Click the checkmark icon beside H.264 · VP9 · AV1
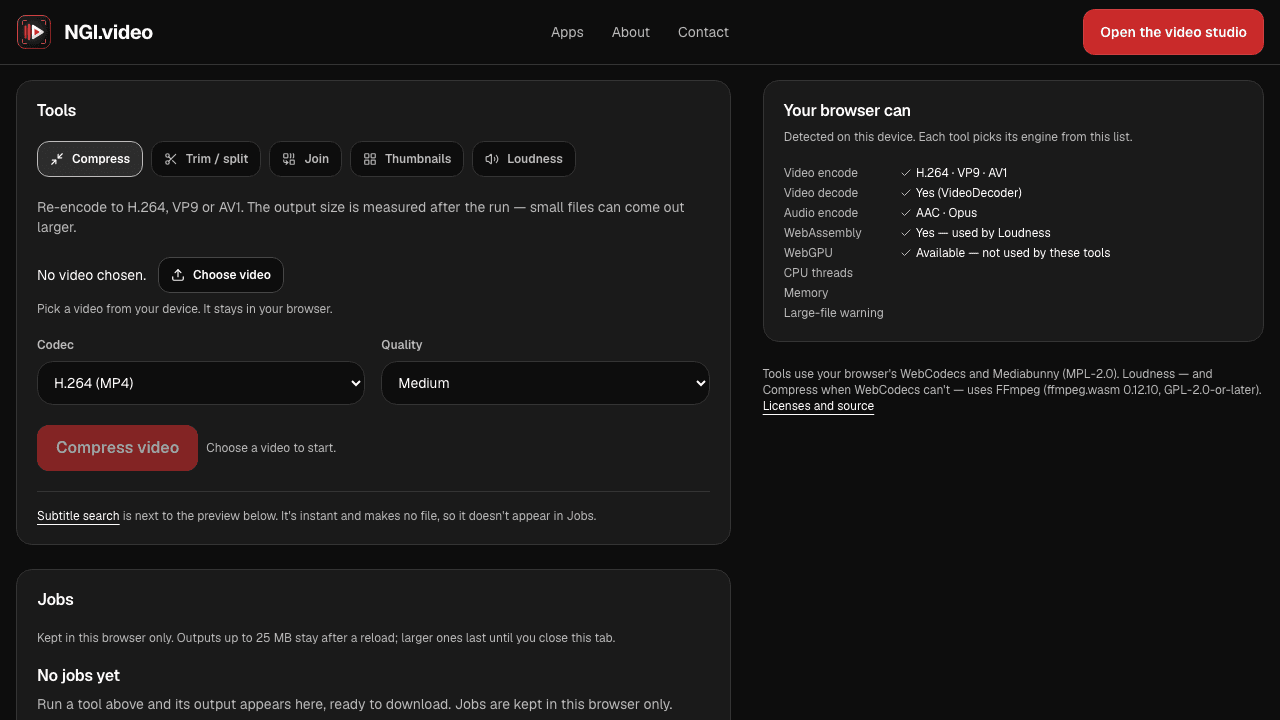The height and width of the screenshot is (720, 1280). pyautogui.click(x=906, y=173)
